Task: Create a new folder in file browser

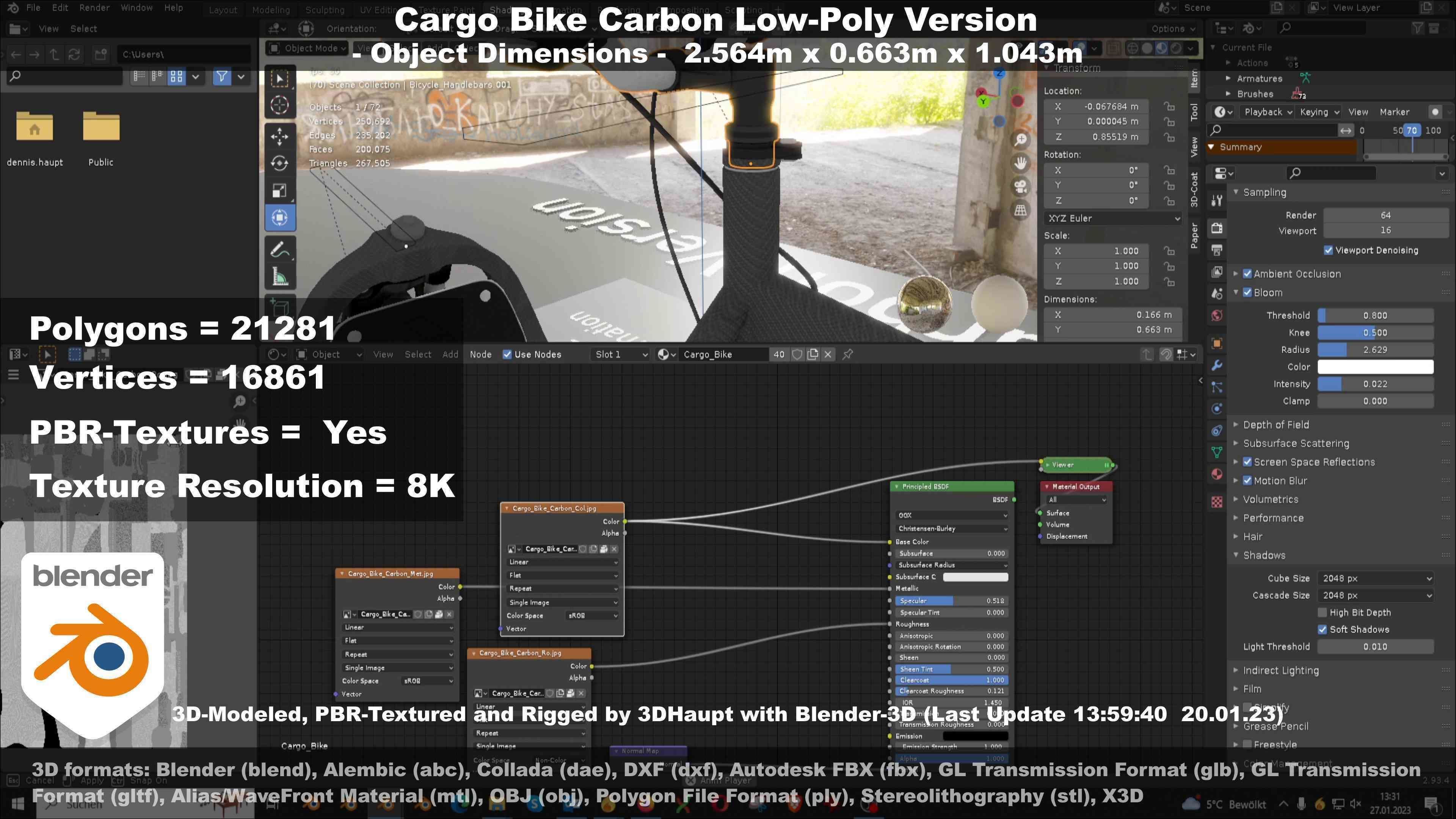Action: (x=101, y=54)
